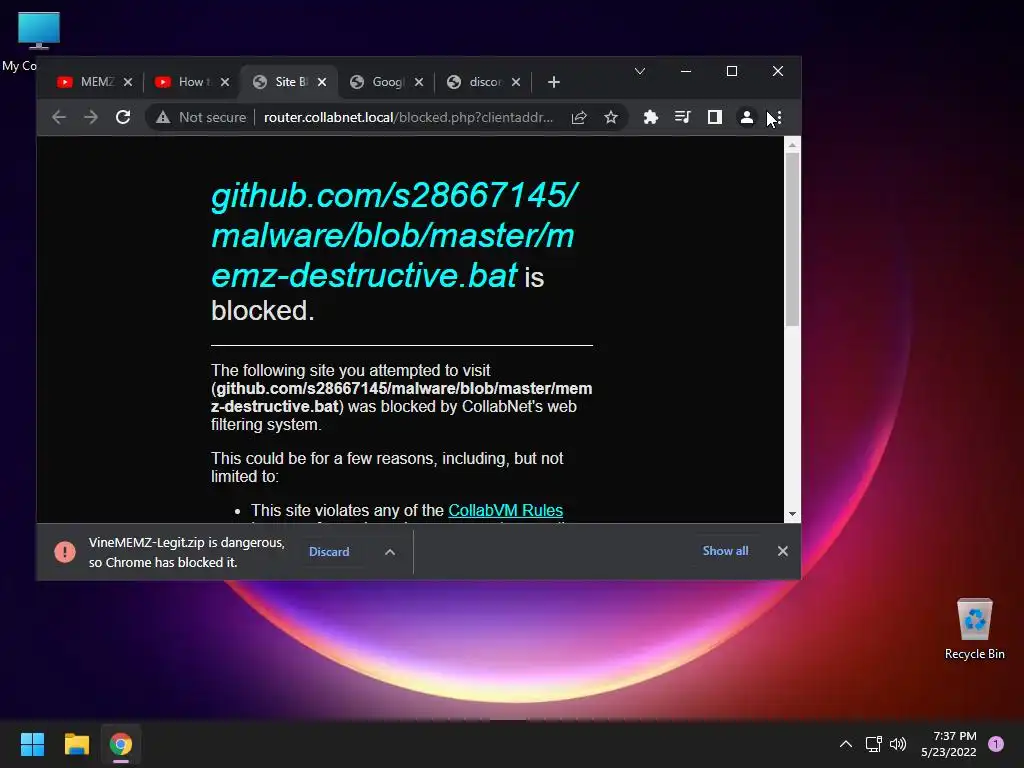This screenshot has height=768, width=1024.
Task: Reload the blocked page
Action: click(x=123, y=118)
